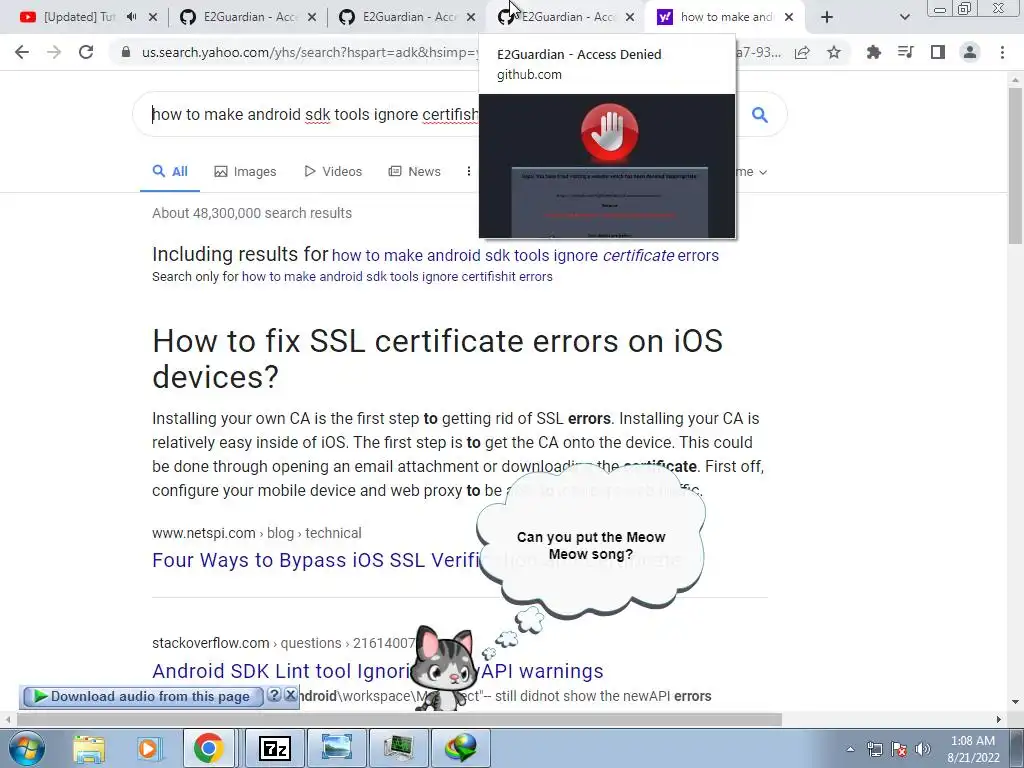The height and width of the screenshot is (768, 1024).
Task: View site info via the padlock icon
Action: coord(125,52)
